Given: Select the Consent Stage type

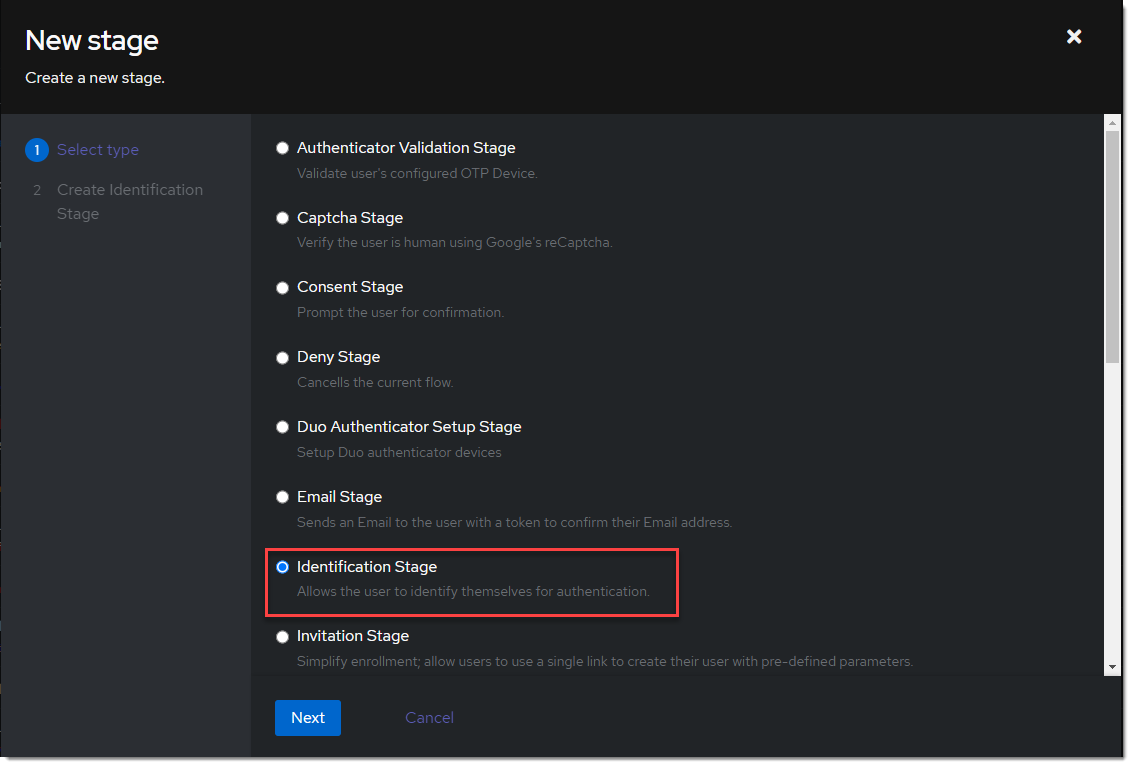Looking at the screenshot, I should pos(282,287).
